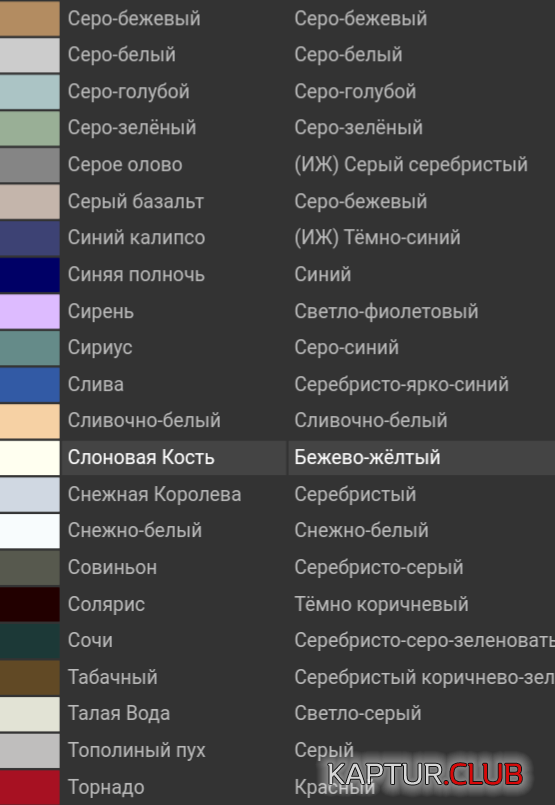Image resolution: width=555 pixels, height=805 pixels.
Task: Click the description Светло-серый
Action: click(x=357, y=714)
